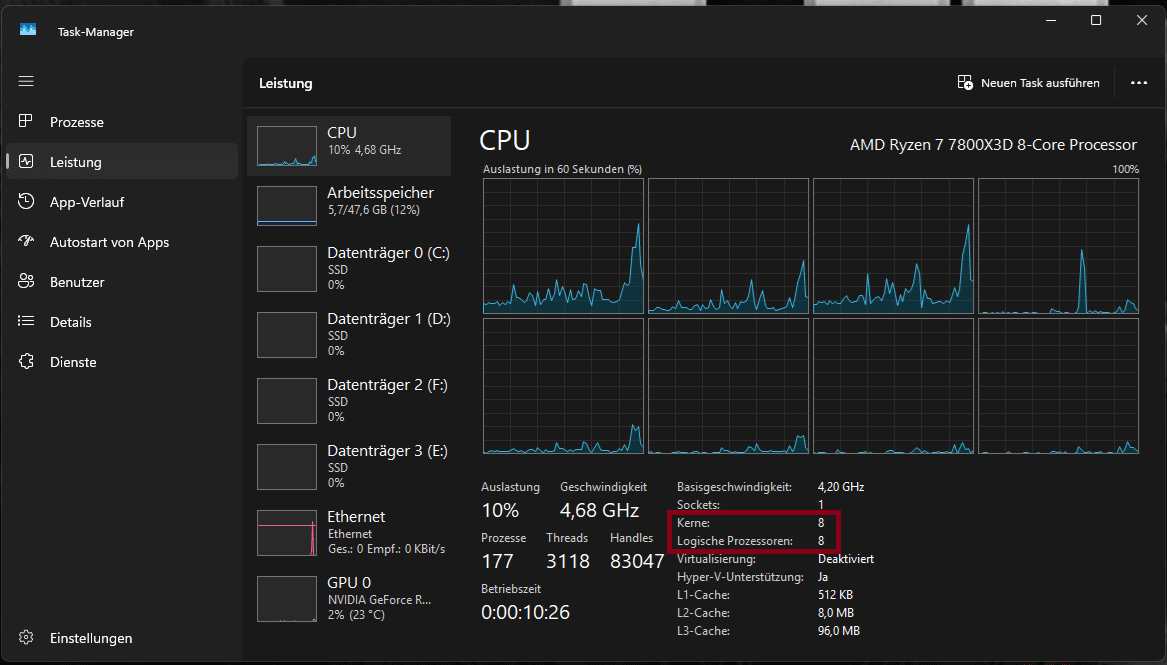Click the Task-Manager app icon in title bar
Image resolution: width=1167 pixels, height=665 pixels.
pos(28,30)
